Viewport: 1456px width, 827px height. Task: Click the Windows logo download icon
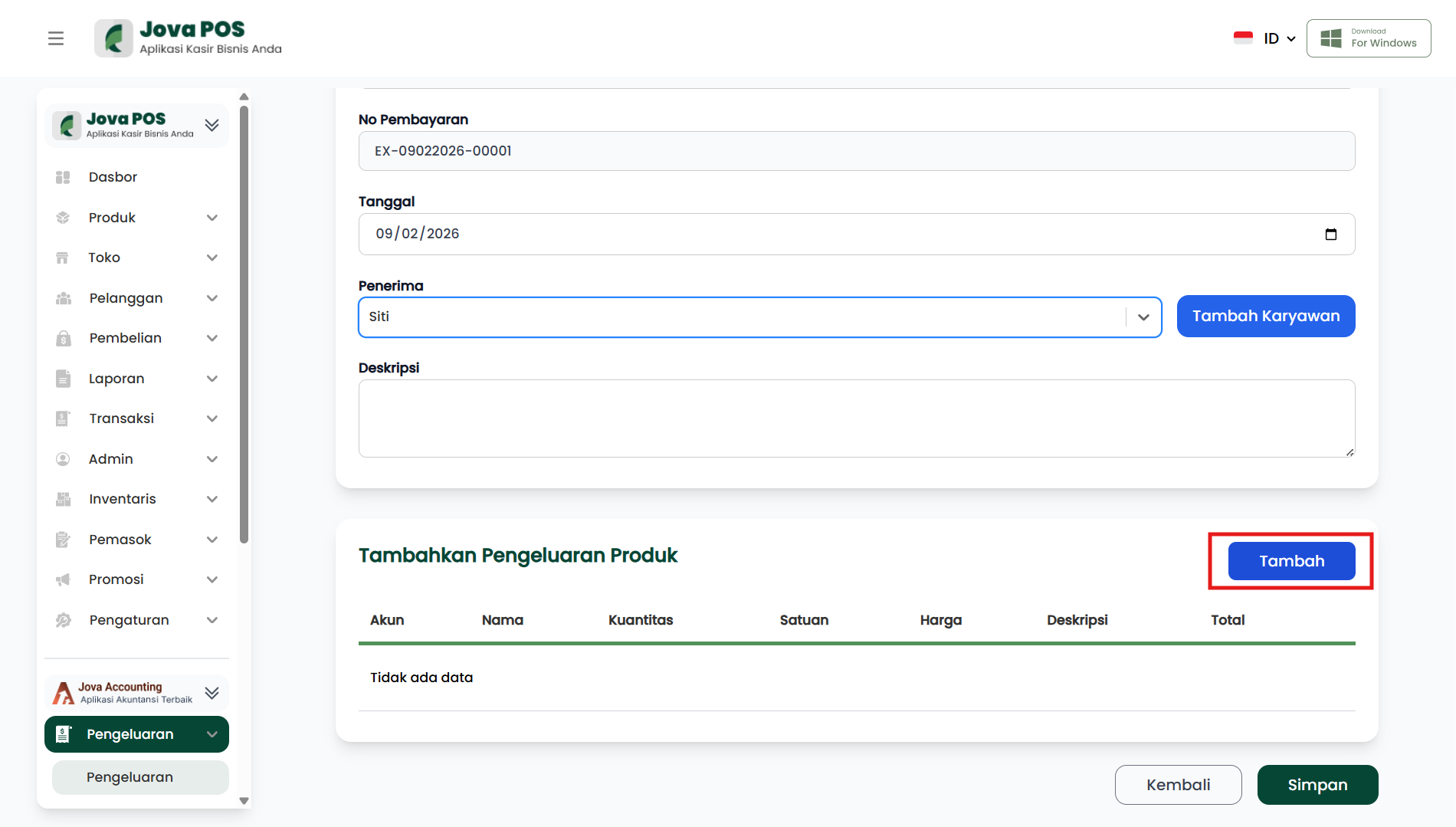click(x=1331, y=38)
